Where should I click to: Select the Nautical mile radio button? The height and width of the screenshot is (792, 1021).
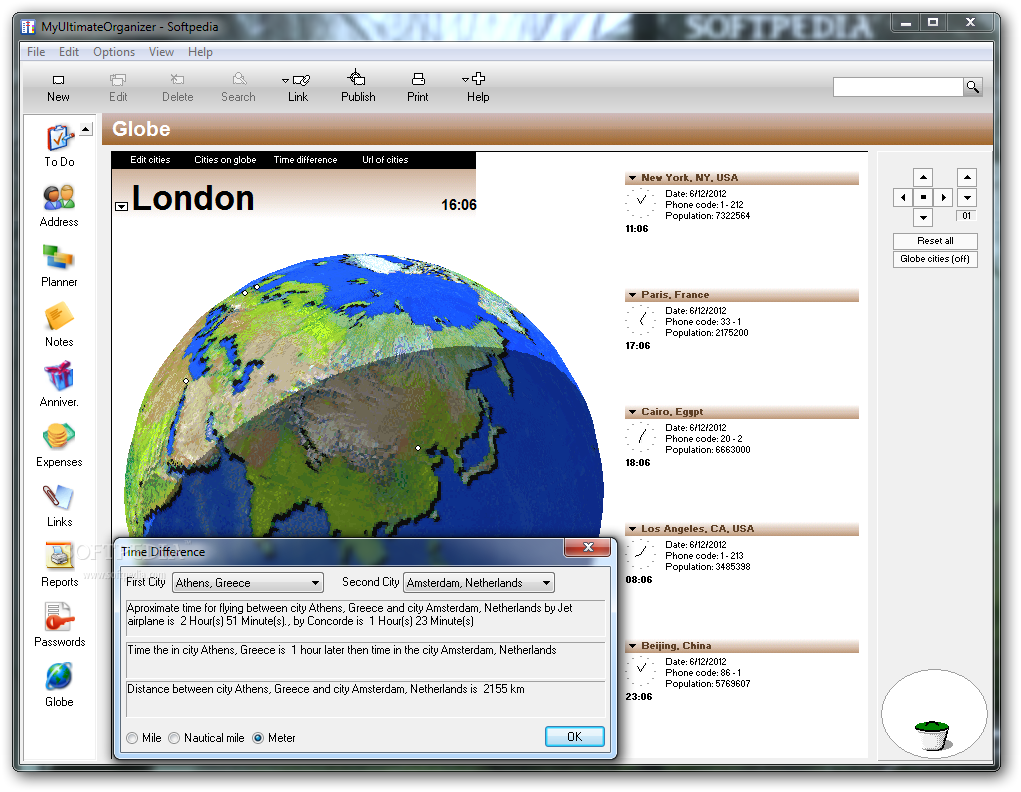click(174, 738)
